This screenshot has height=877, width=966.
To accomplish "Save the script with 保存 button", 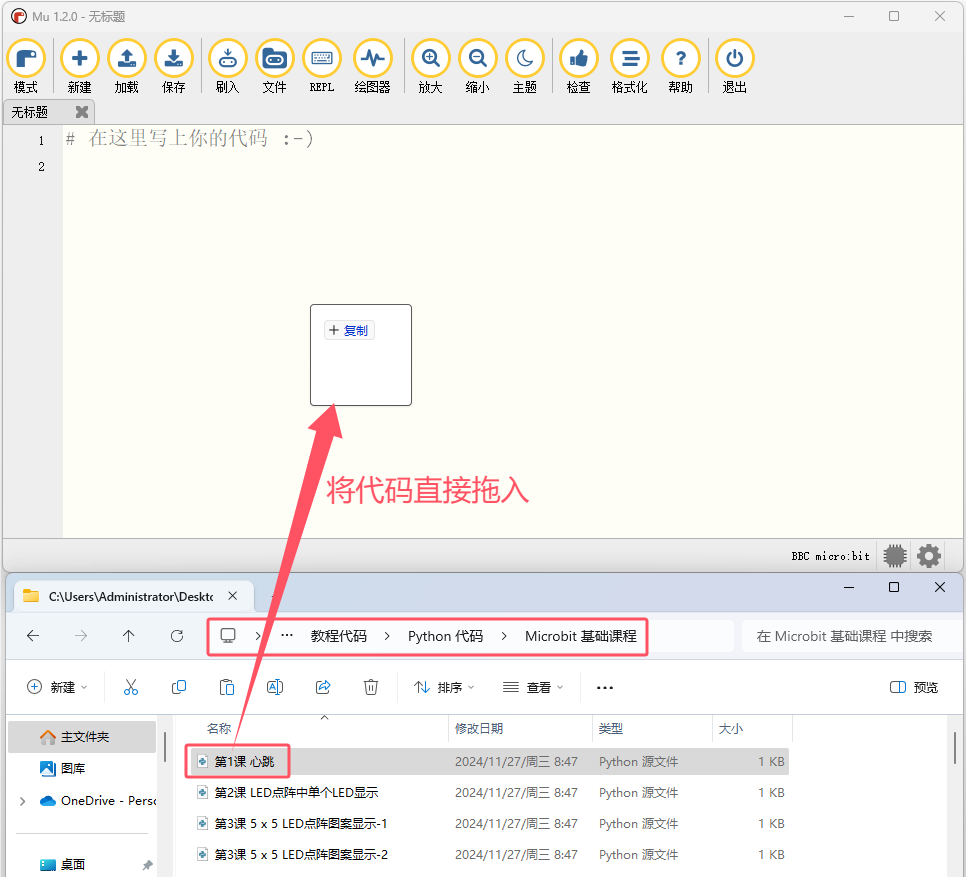I will (174, 66).
